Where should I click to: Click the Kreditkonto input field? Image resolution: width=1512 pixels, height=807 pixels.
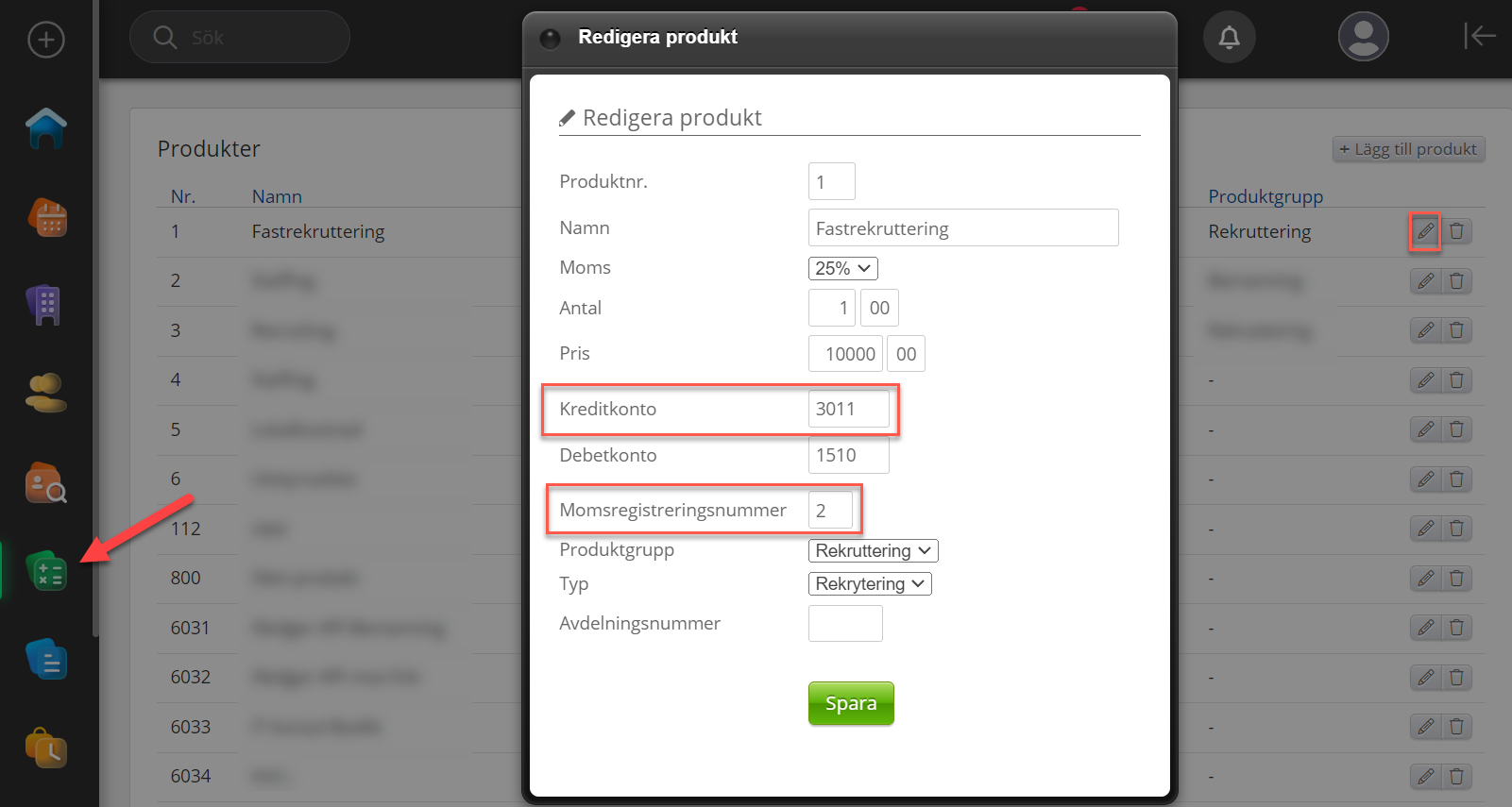[x=848, y=409]
